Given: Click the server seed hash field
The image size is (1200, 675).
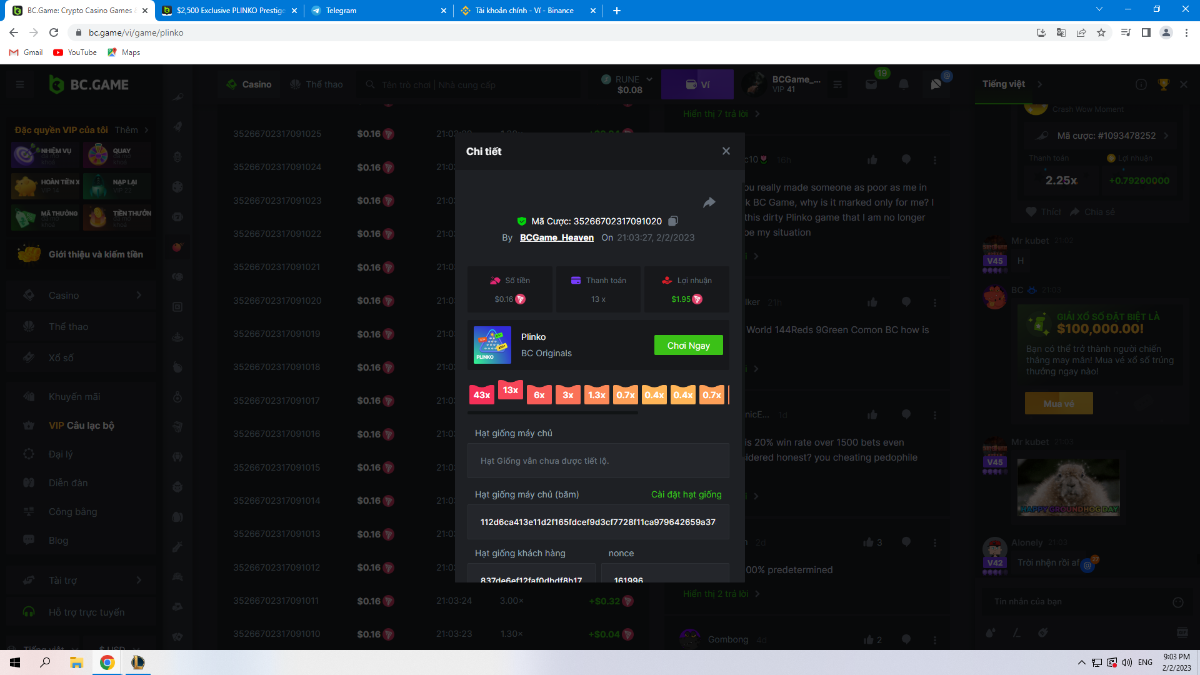Looking at the screenshot, I should pyautogui.click(x=598, y=522).
